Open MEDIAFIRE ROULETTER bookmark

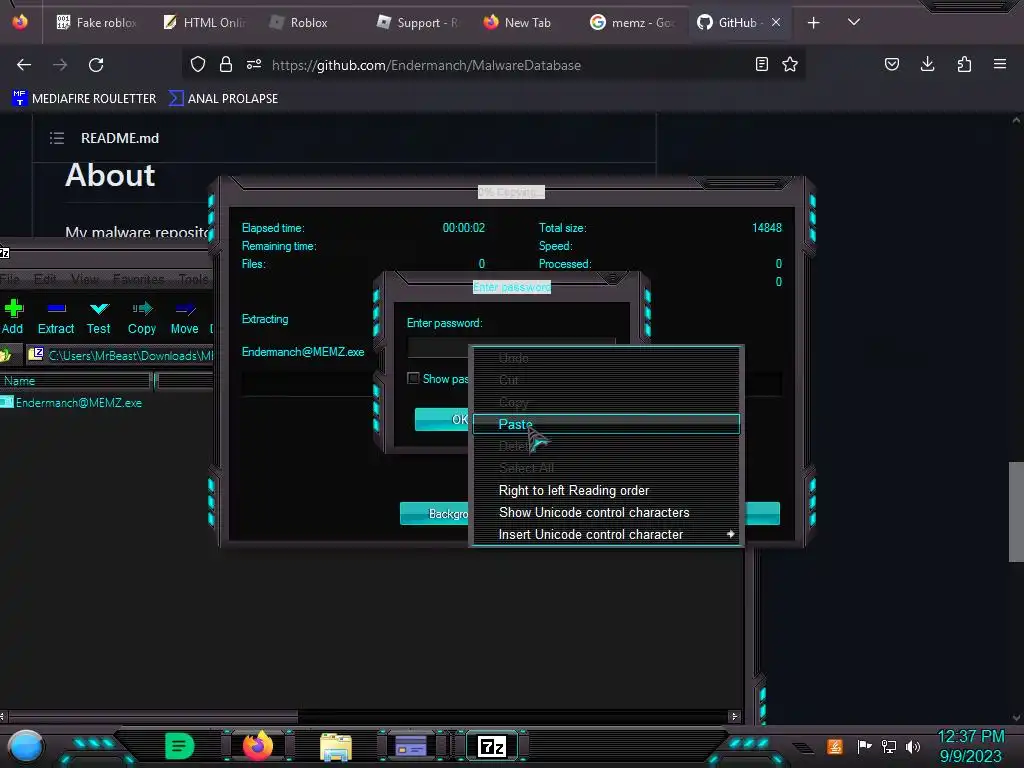coord(84,99)
